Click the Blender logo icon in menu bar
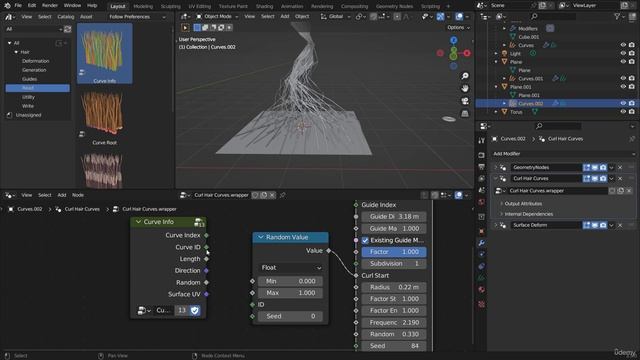 coord(7,6)
